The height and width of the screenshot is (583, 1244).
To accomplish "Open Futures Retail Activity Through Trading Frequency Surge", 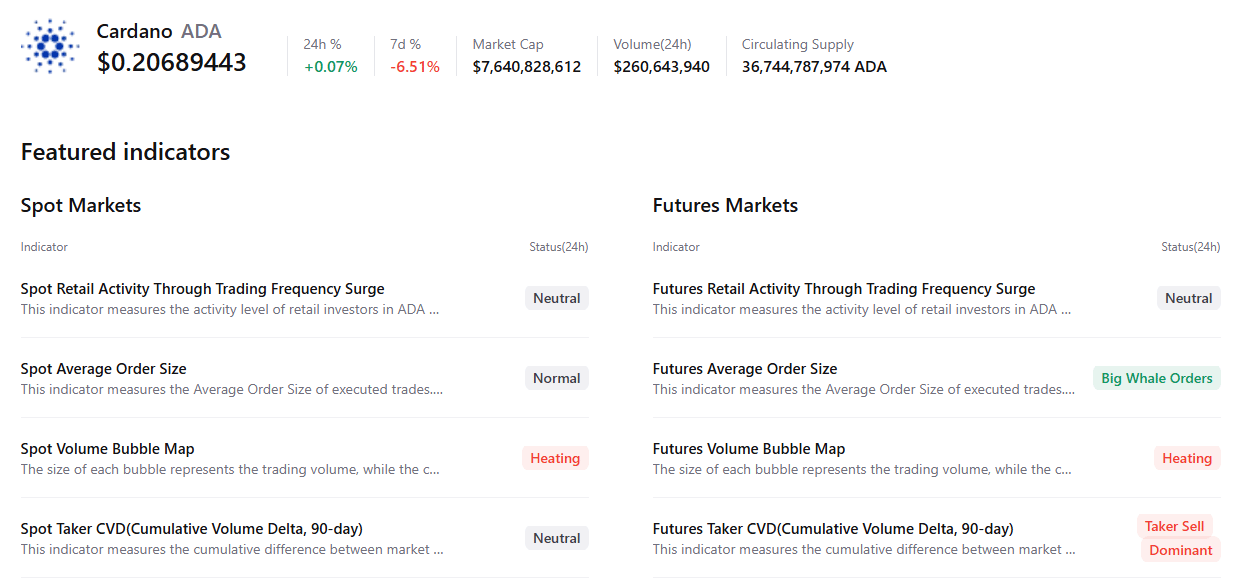I will 844,289.
